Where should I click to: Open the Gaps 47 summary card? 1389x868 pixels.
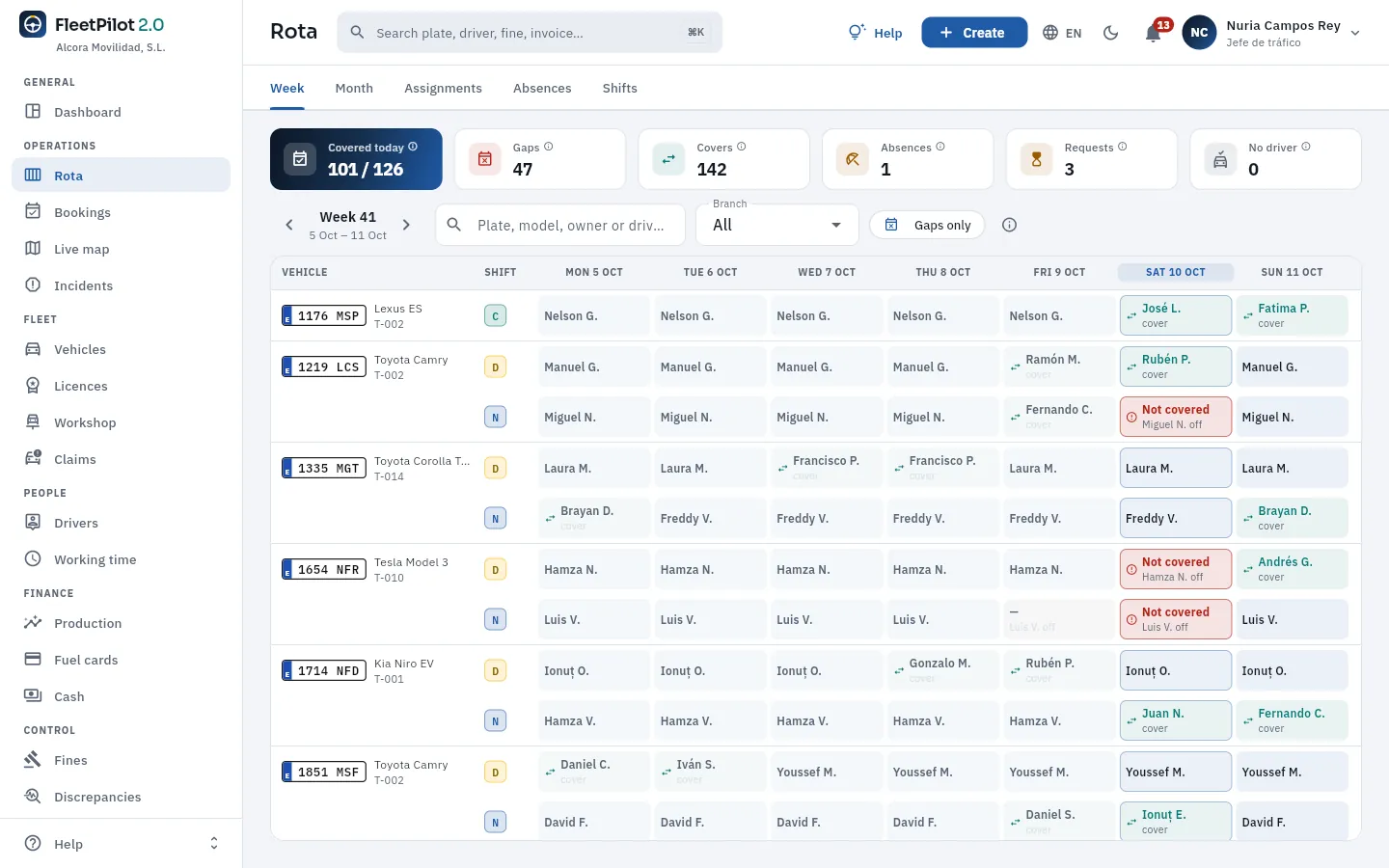coord(540,159)
